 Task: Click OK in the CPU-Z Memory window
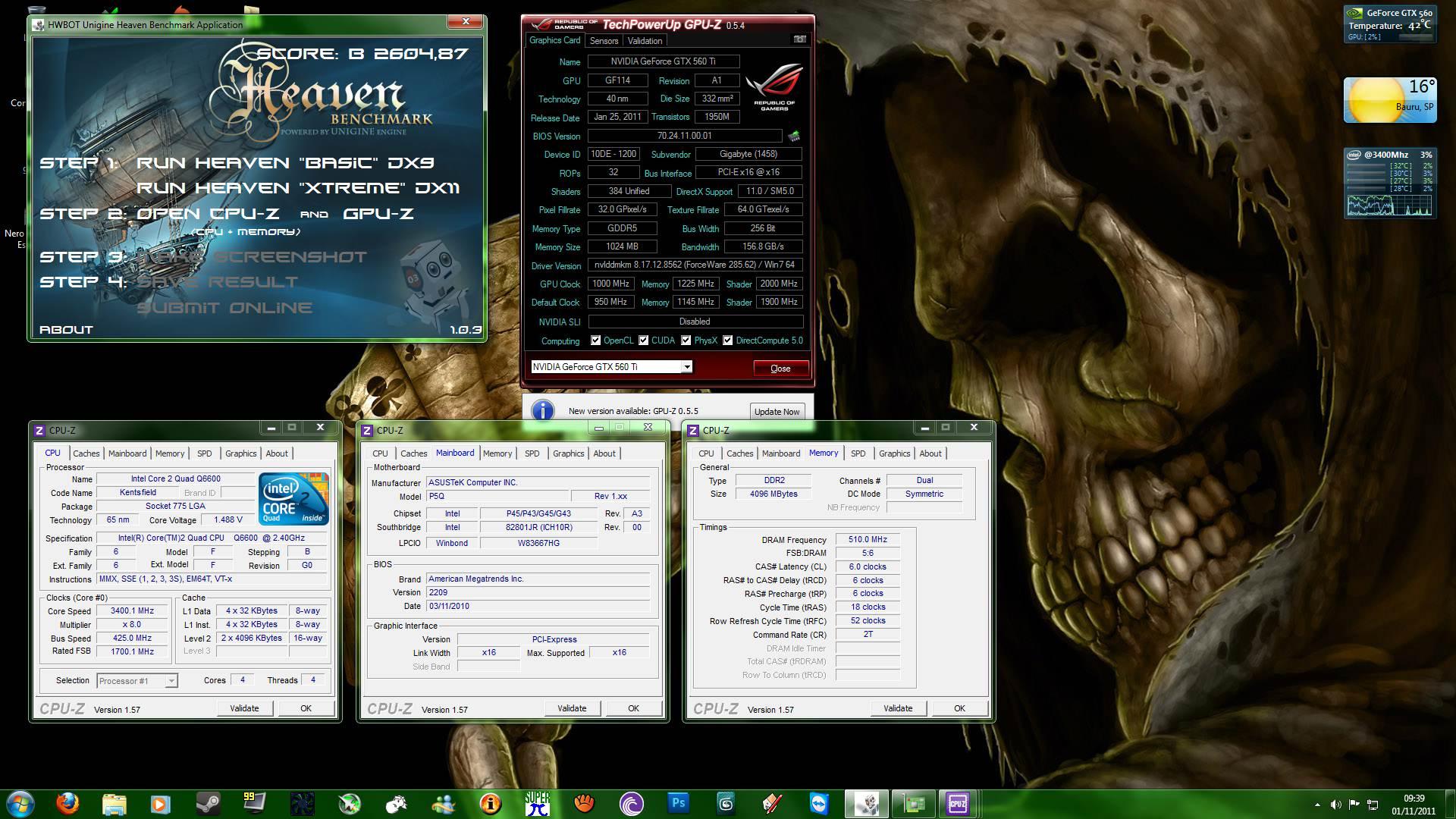959,708
